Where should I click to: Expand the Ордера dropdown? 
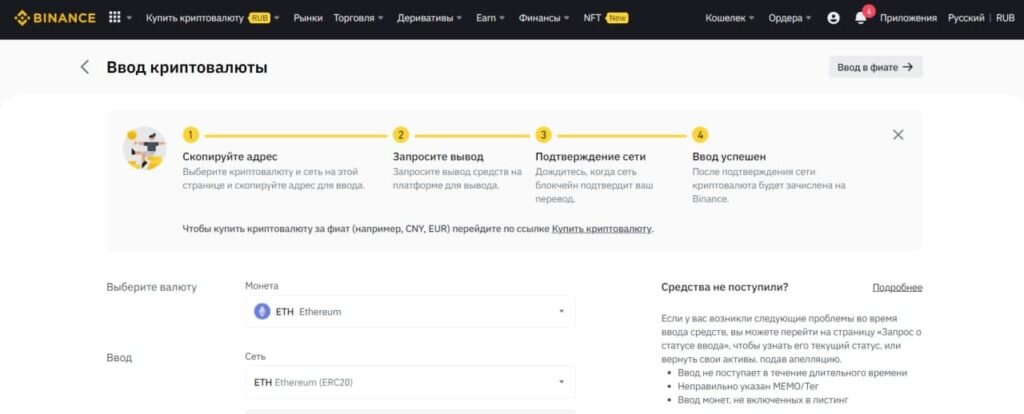(x=790, y=18)
